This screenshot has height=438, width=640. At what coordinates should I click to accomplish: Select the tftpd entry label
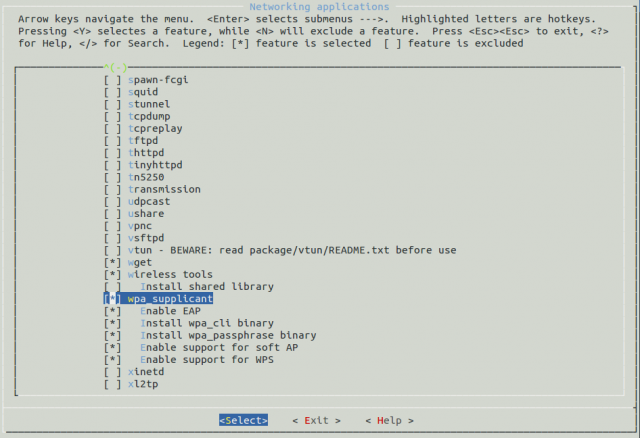[143, 141]
